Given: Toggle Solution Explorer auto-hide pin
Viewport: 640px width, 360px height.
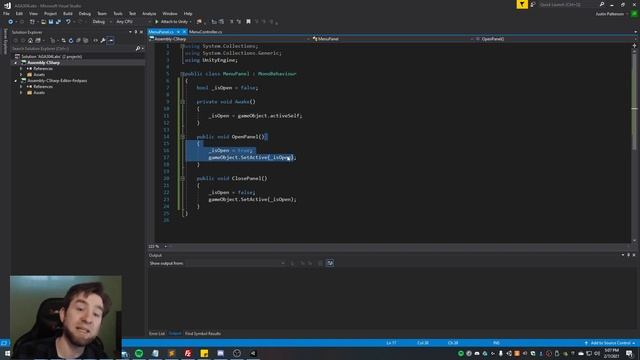Looking at the screenshot, I should coord(136,32).
